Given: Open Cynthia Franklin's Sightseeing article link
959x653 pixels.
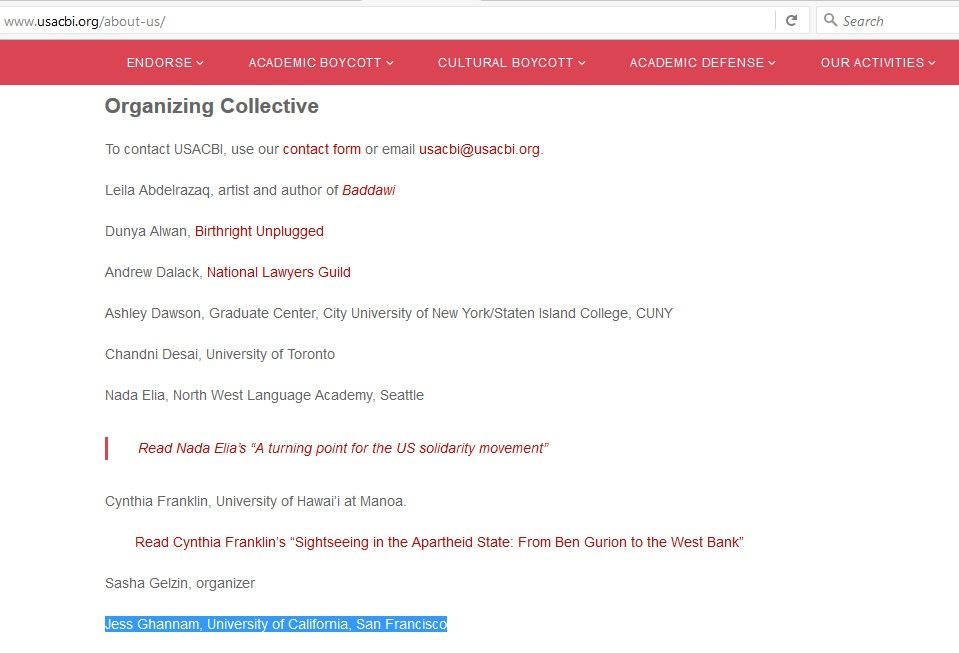Looking at the screenshot, I should (x=439, y=542).
